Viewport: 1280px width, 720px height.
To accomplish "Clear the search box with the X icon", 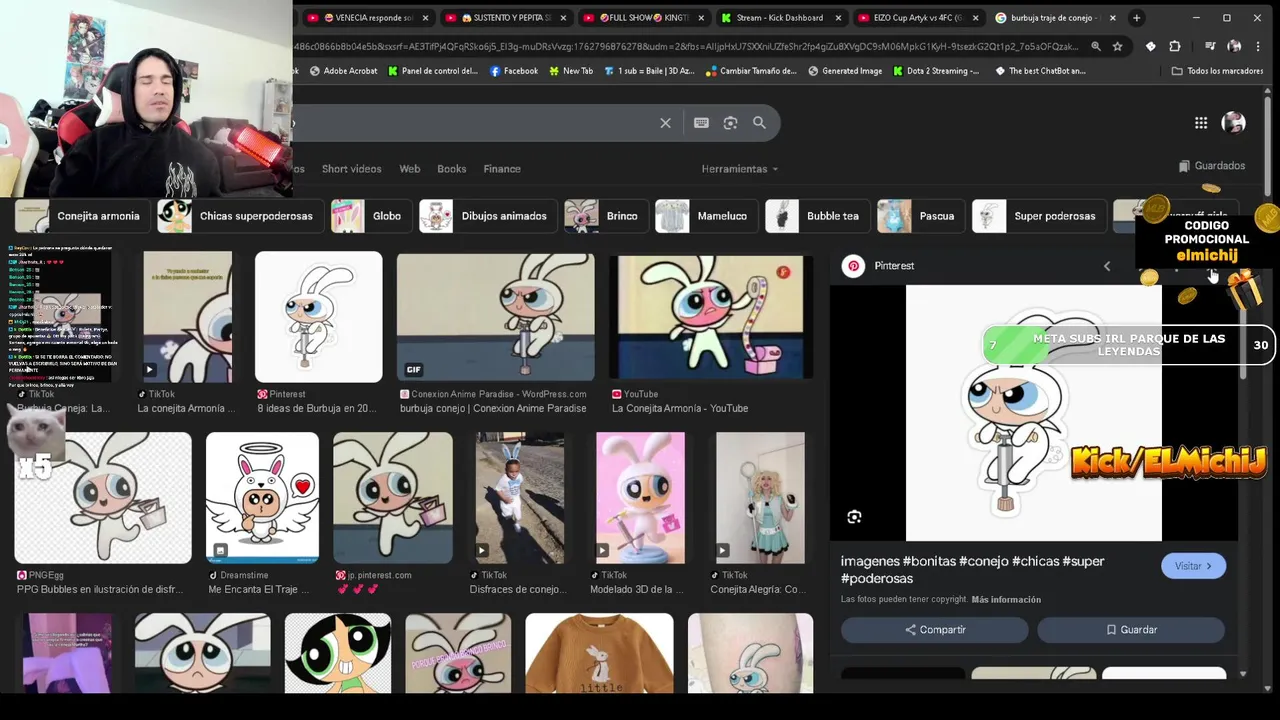I will [x=665, y=123].
